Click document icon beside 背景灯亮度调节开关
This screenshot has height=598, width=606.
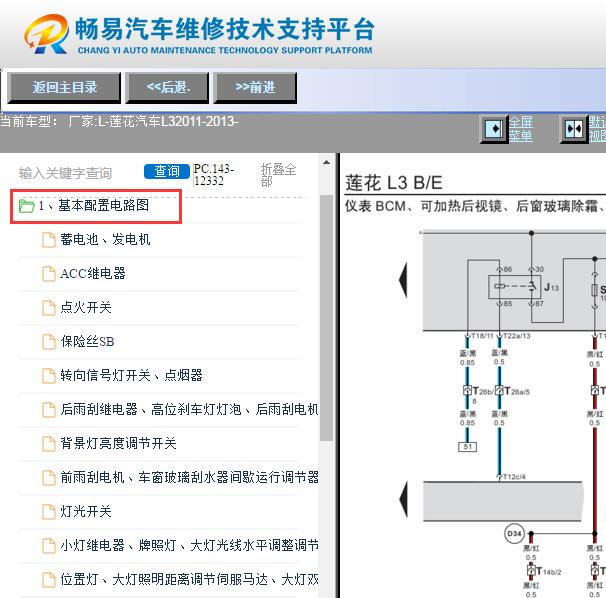(x=49, y=443)
